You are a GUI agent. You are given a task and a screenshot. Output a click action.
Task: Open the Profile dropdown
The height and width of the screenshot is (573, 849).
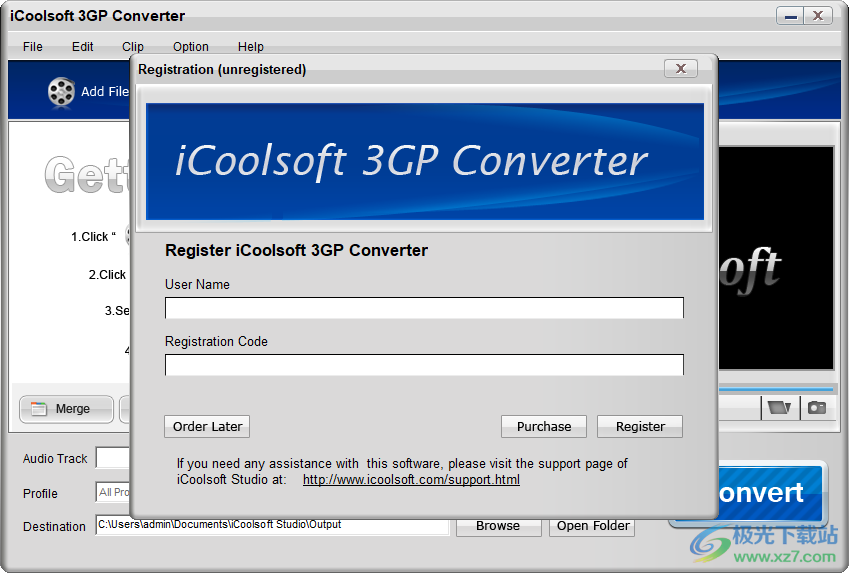point(113,492)
